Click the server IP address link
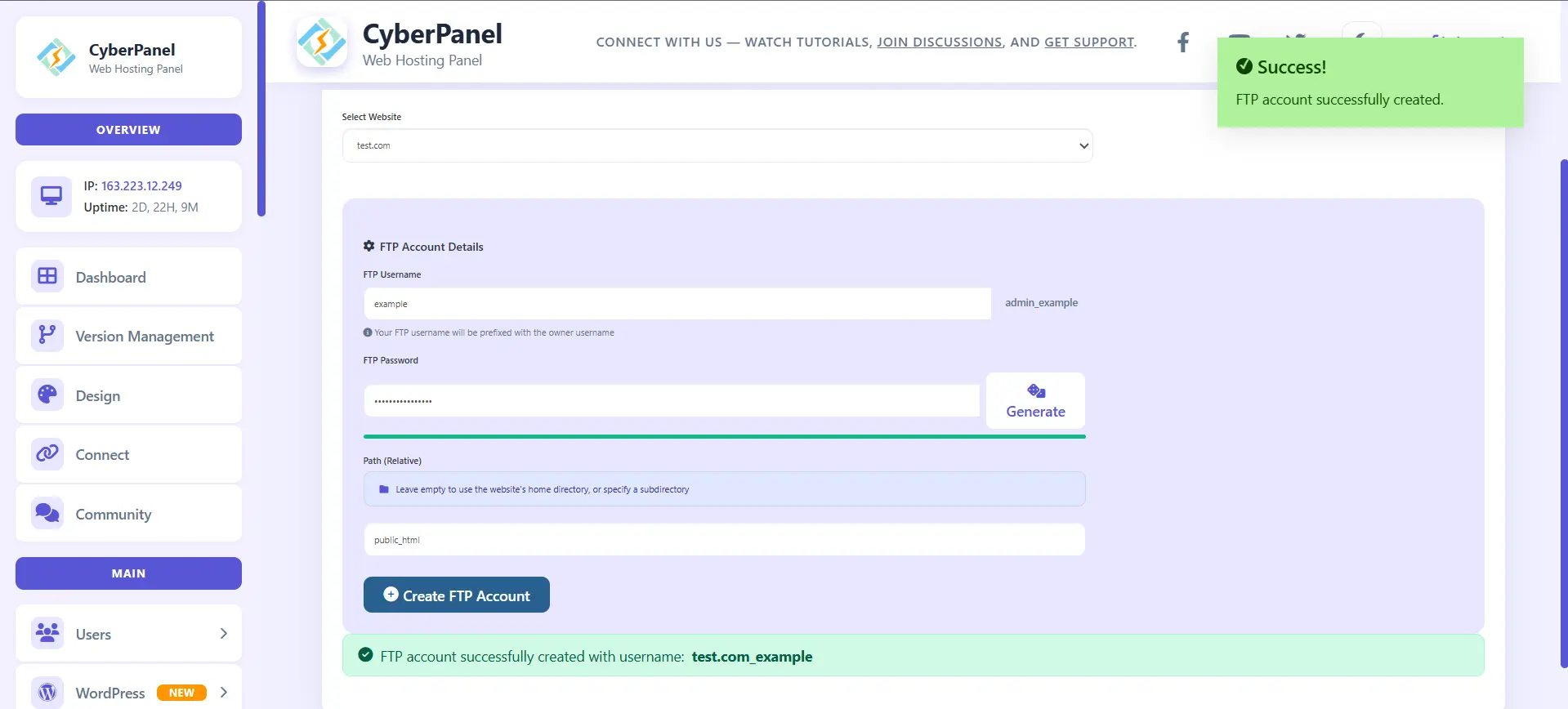The image size is (1568, 709). [141, 186]
